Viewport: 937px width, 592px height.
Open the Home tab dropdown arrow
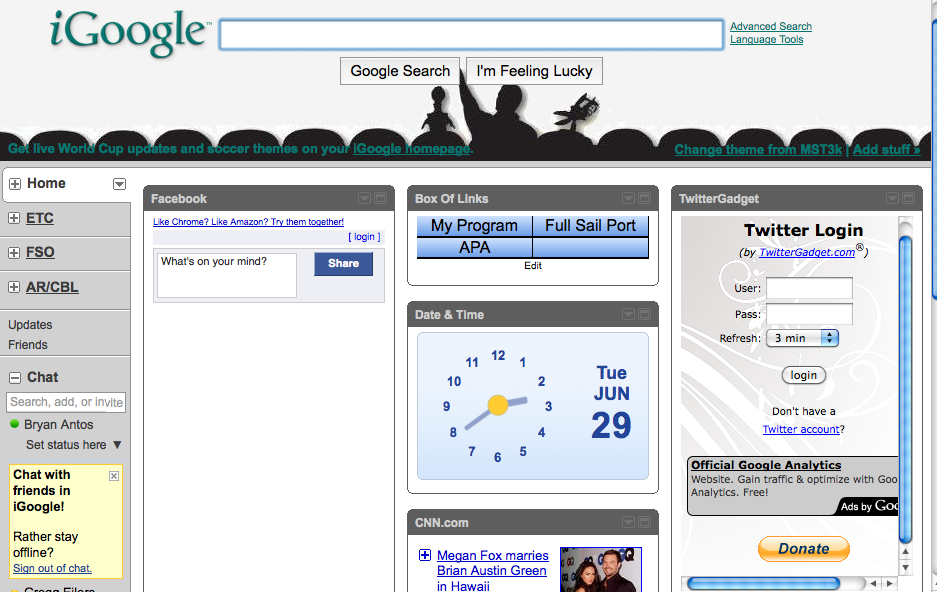[120, 184]
